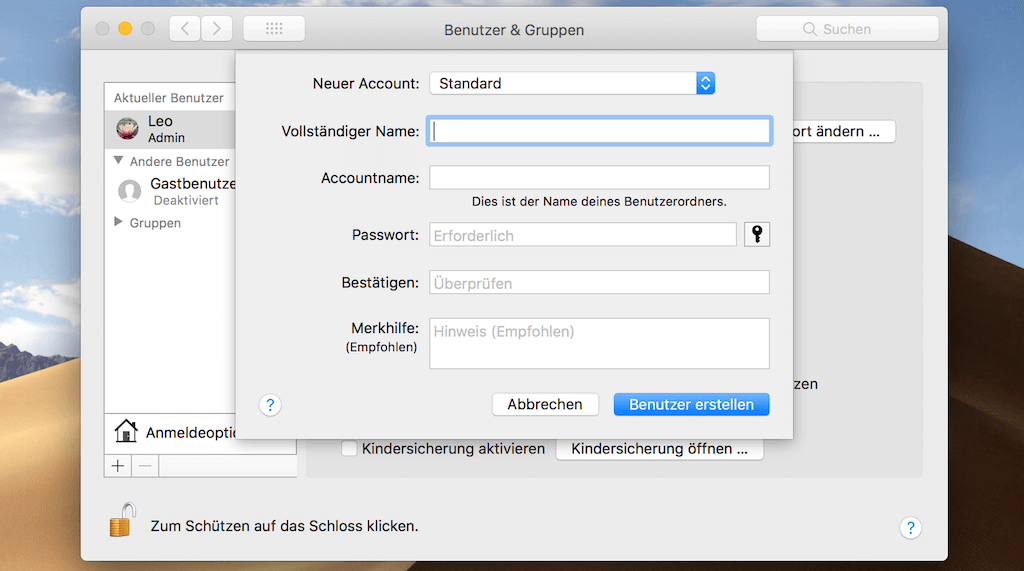
Task: Click the Passwort ändern button
Action: point(842,131)
